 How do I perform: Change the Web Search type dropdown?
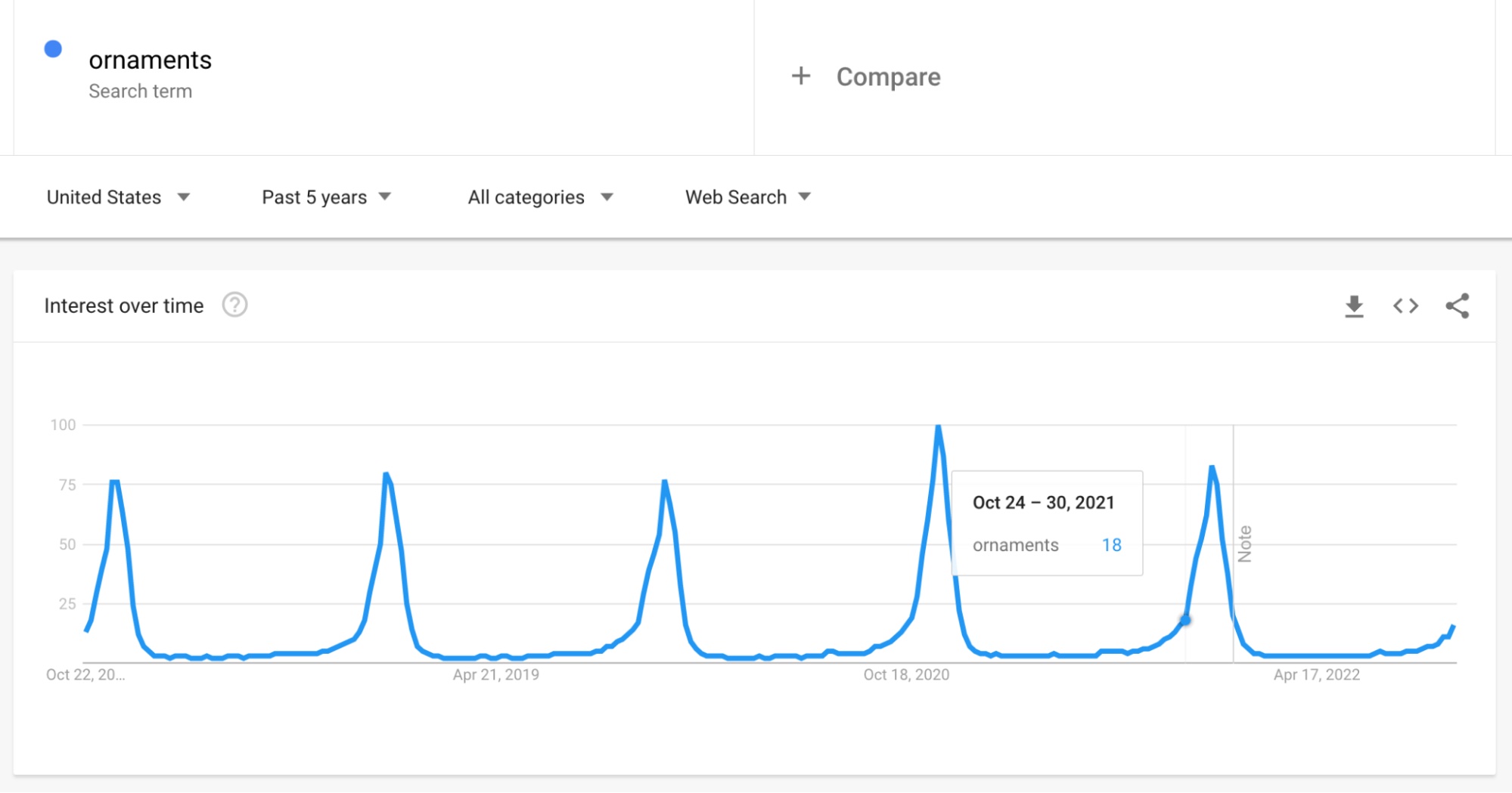747,197
